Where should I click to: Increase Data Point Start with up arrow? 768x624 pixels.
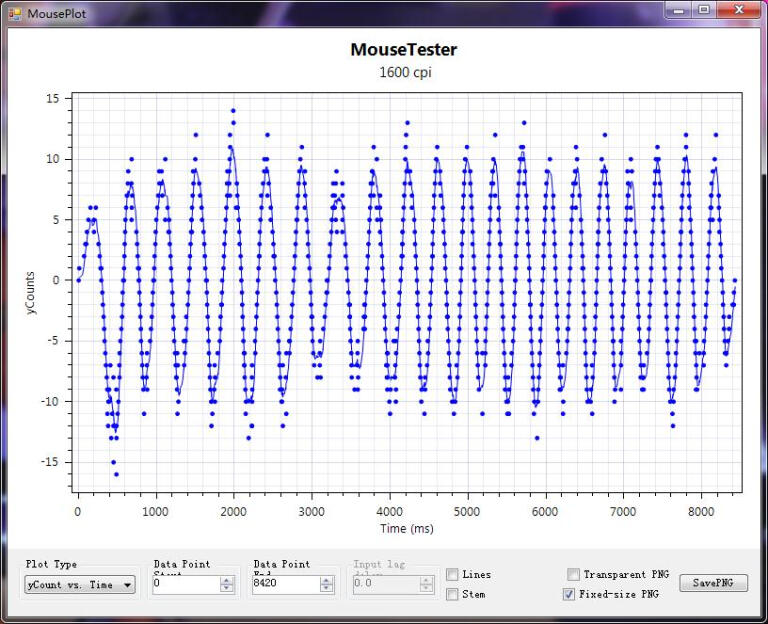(227, 581)
